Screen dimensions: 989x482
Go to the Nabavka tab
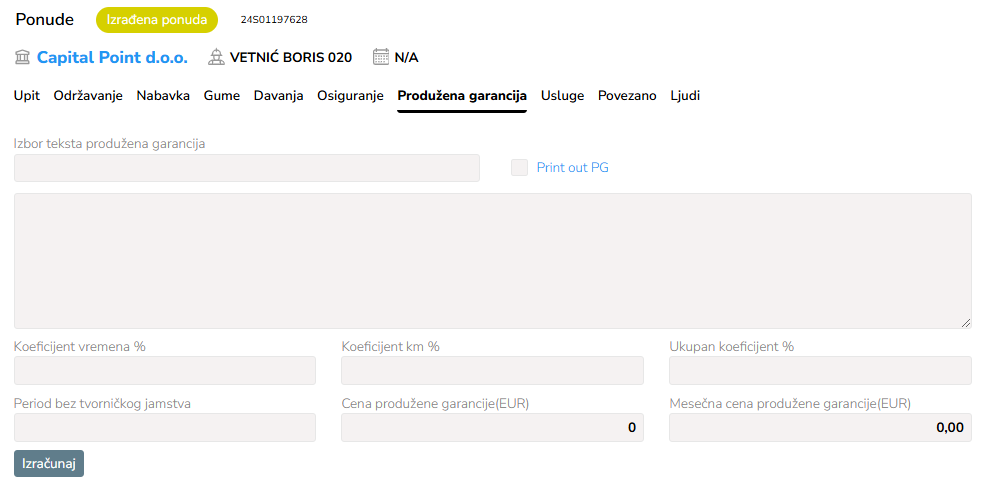tap(163, 96)
